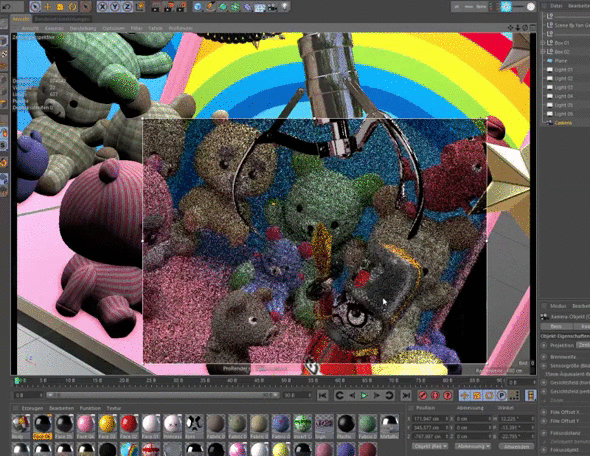Image resolution: width=590 pixels, height=456 pixels.
Task: Click the timeline preview range slider
Action: 162,395
